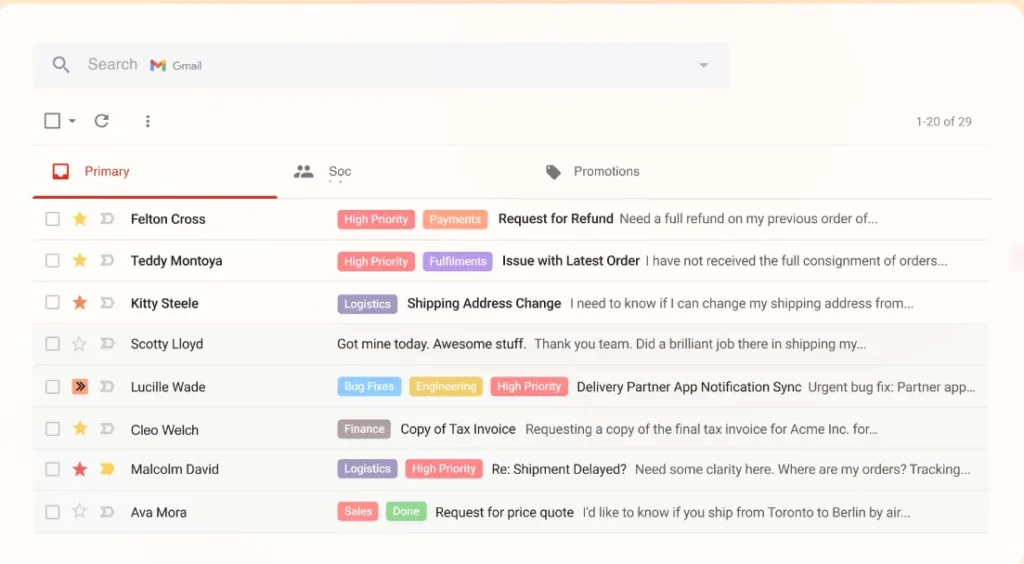
Task: Unstar the Felton Cross email
Action: (80, 219)
